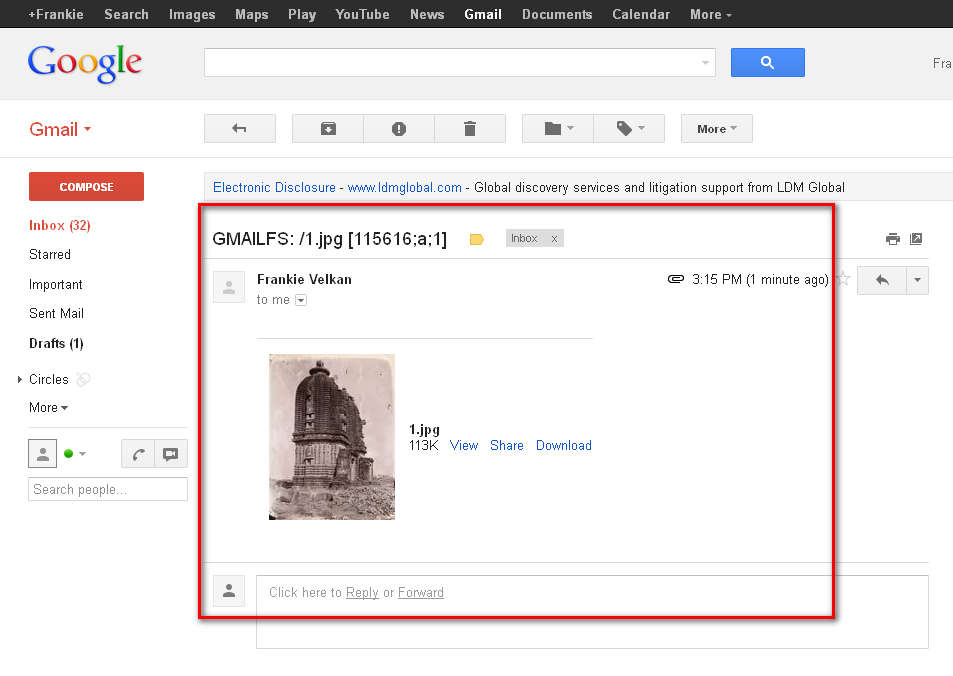Open Play in the top bar
Image resolution: width=953 pixels, height=676 pixels.
302,14
